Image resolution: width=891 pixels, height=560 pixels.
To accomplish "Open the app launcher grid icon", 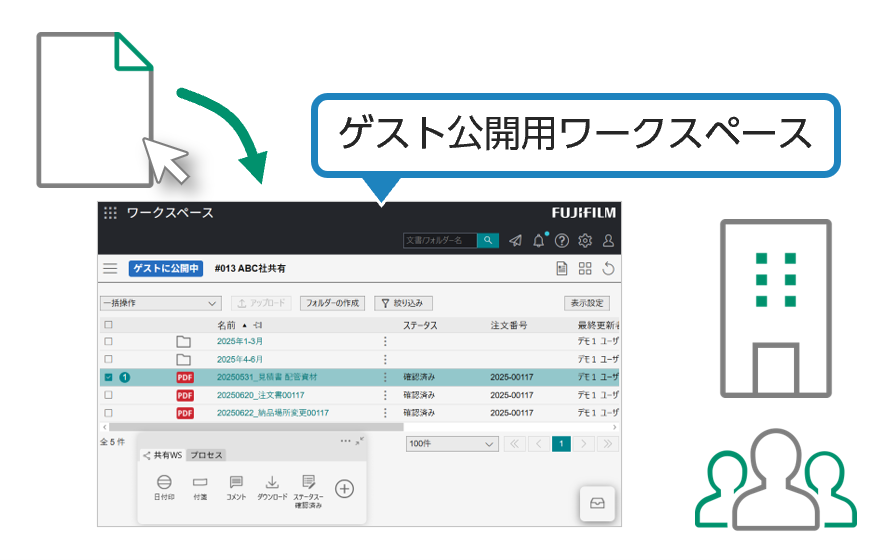I will 110,213.
